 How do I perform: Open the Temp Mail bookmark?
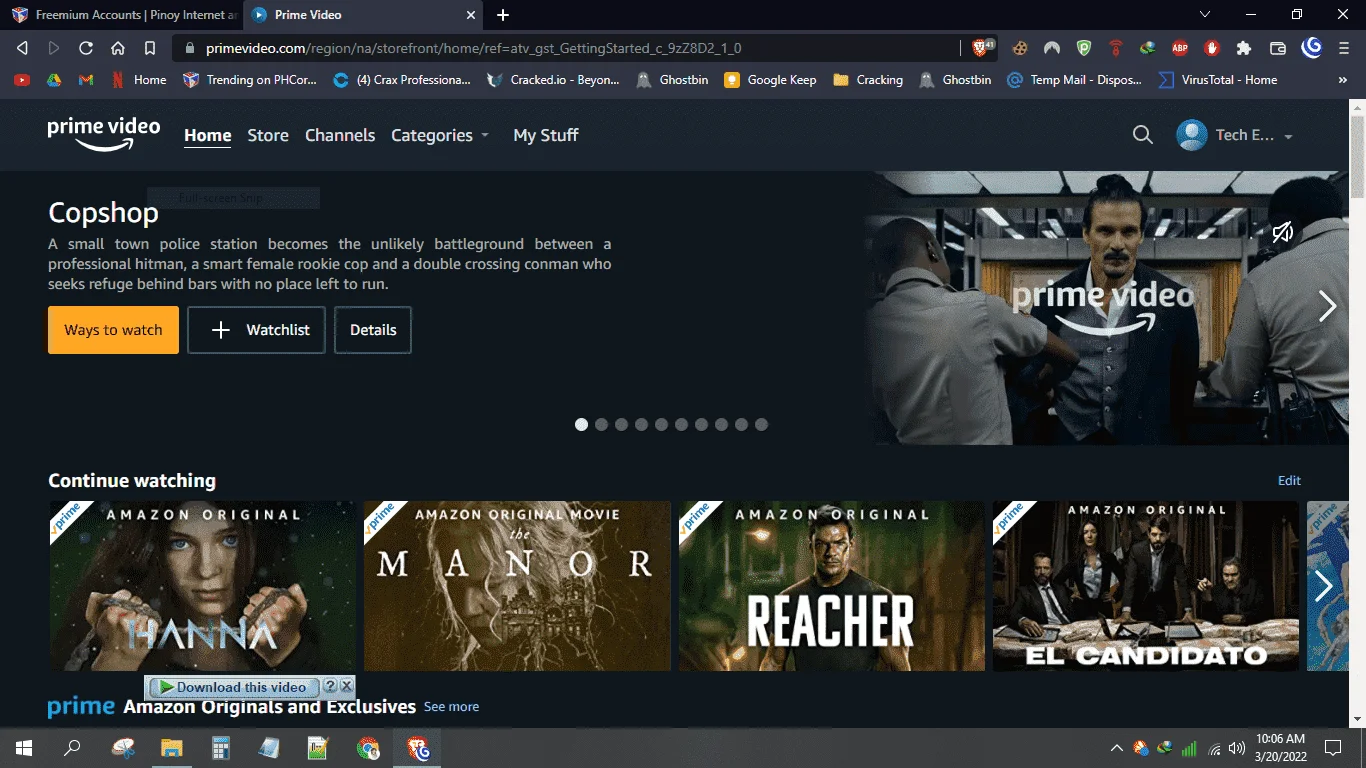(1074, 80)
